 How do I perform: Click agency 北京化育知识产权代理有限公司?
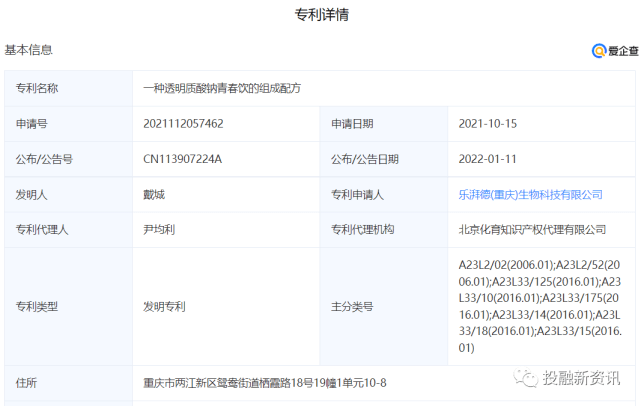coord(532,229)
